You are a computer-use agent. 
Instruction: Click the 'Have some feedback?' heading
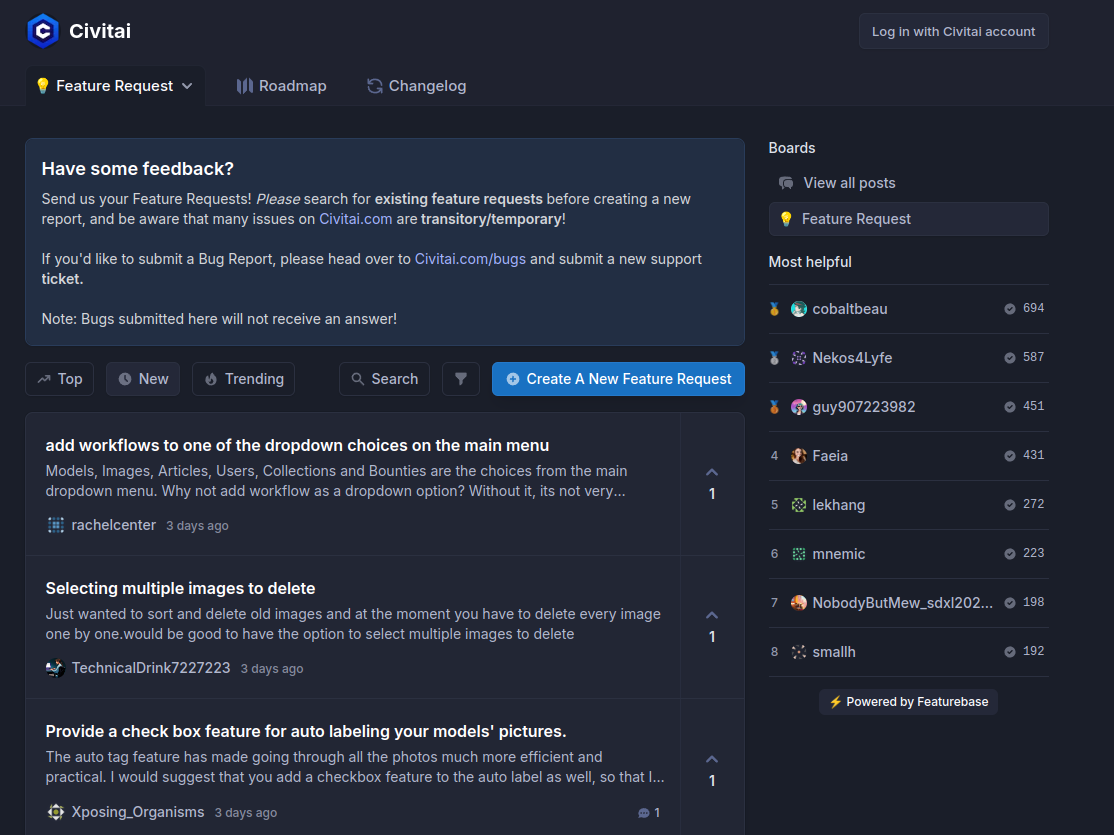[138, 169]
